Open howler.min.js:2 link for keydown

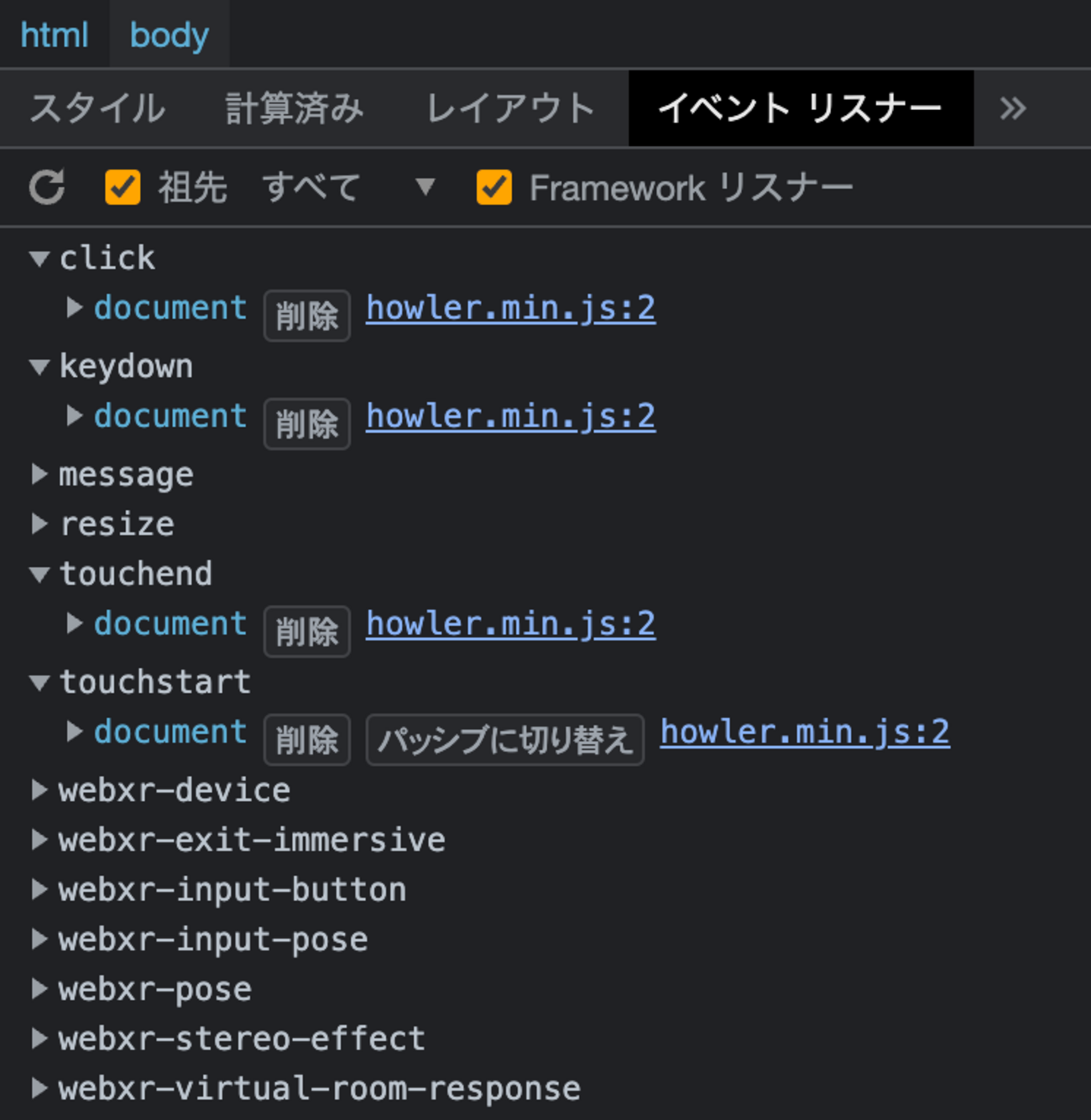509,415
